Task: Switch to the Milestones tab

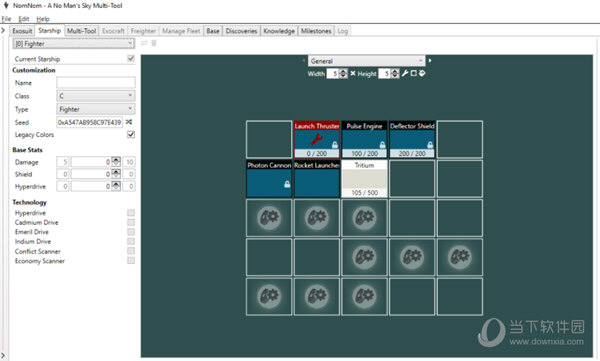Action: (316, 31)
